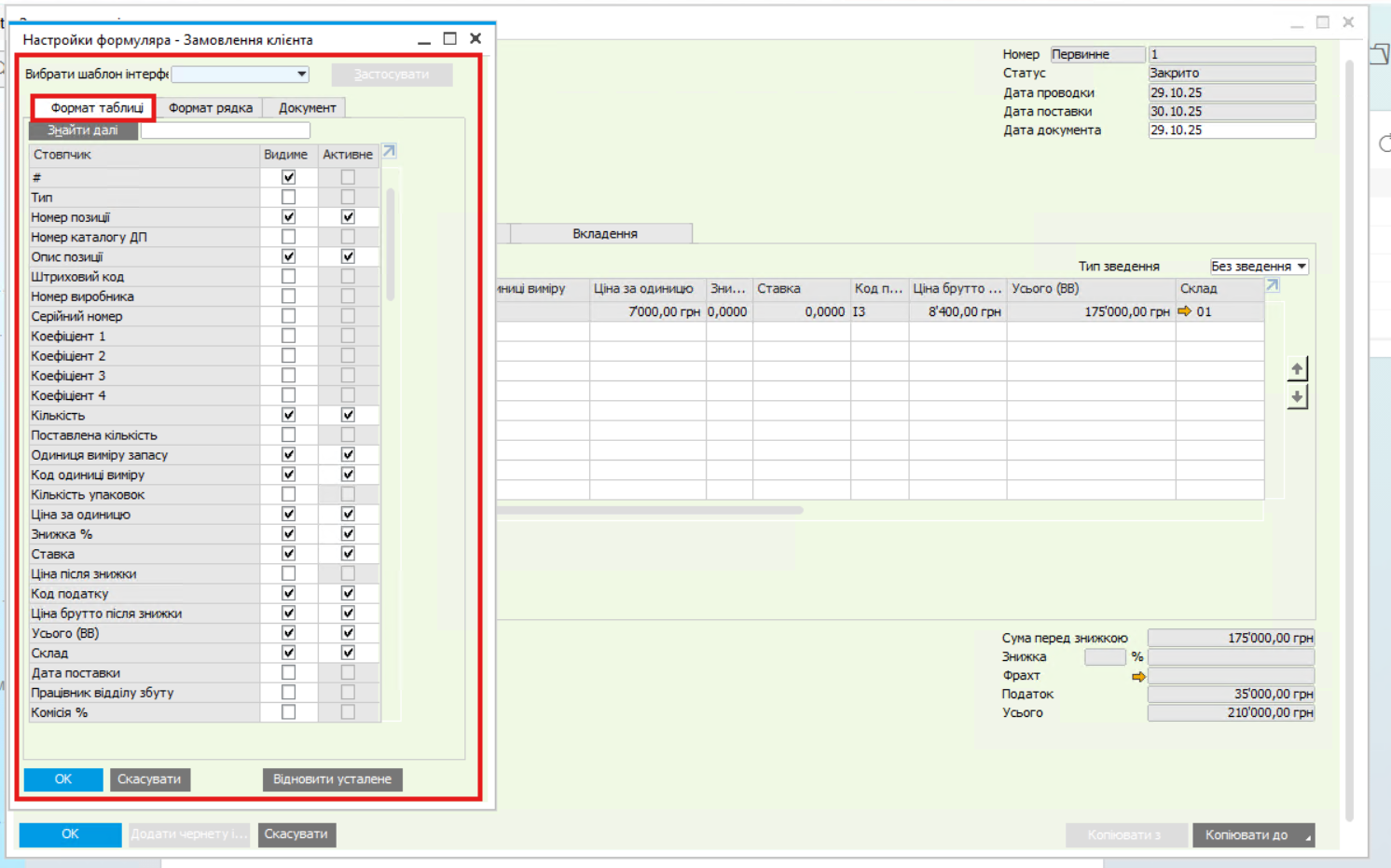Click the orange link arrow next to warehouse 01

(x=1184, y=311)
